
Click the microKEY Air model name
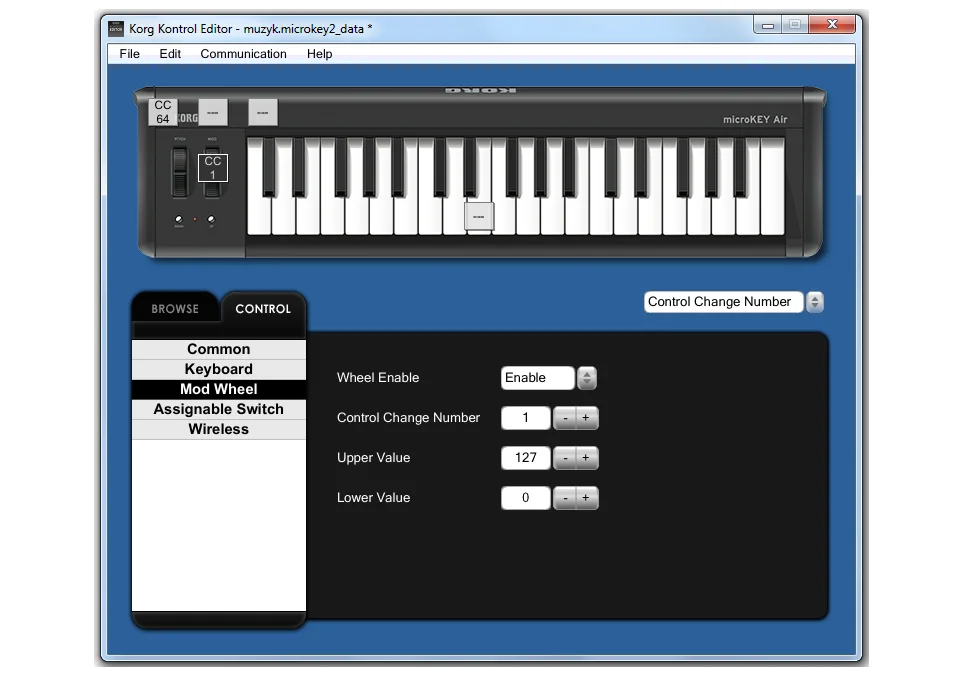click(x=755, y=119)
